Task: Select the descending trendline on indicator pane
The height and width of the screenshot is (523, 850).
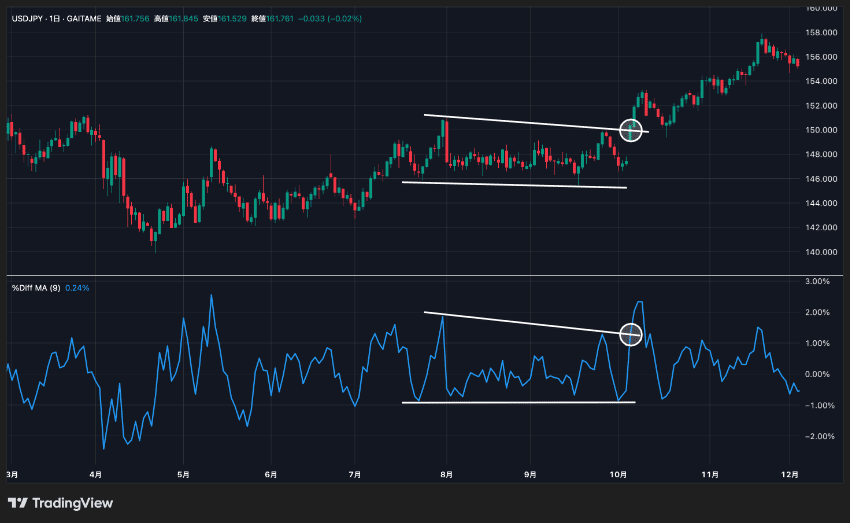Action: click(x=532, y=324)
